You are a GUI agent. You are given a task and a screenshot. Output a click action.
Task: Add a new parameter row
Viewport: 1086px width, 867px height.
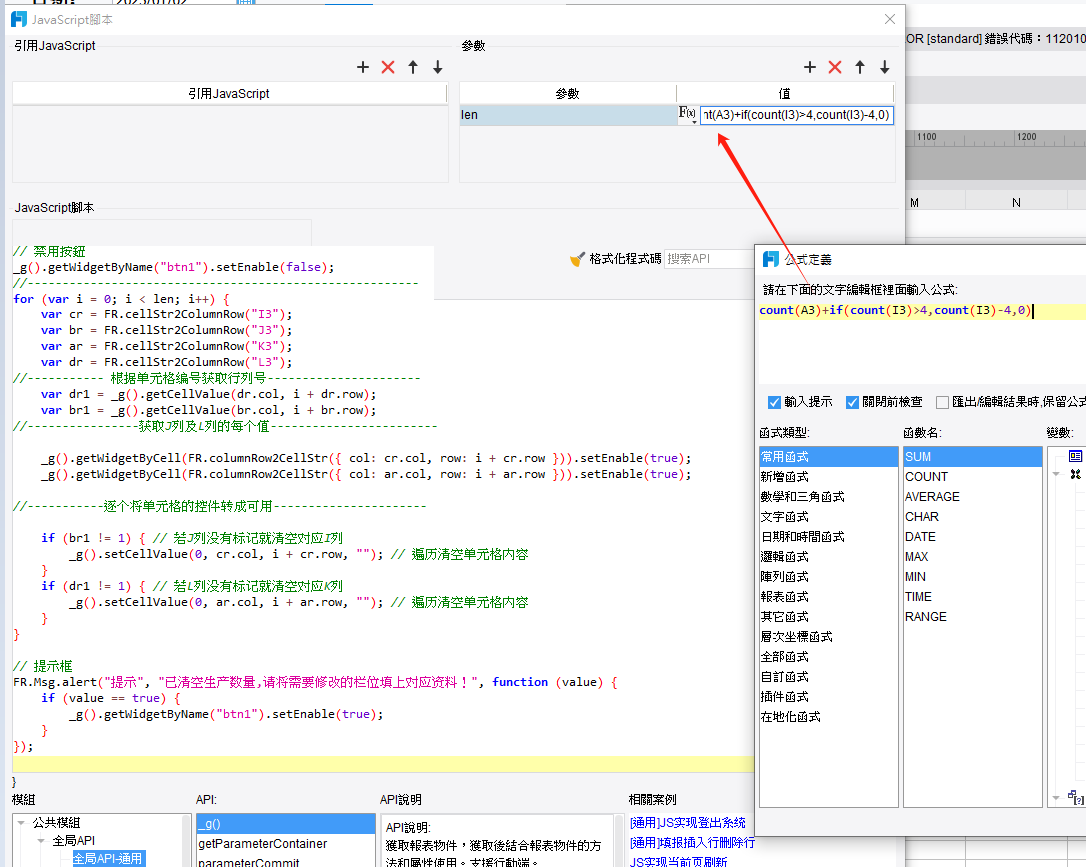[810, 67]
